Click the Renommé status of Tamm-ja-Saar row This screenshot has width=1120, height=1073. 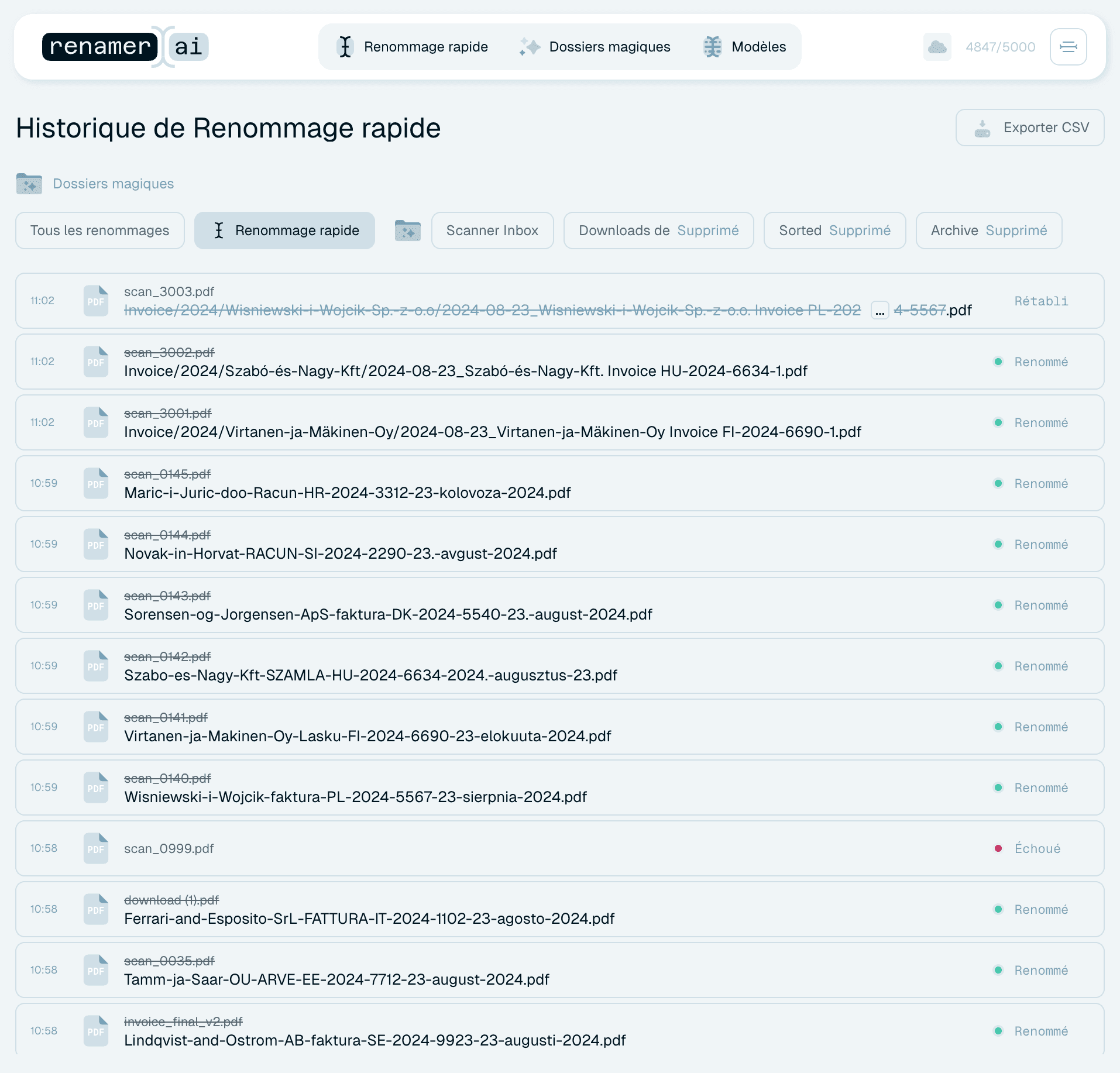pos(1041,971)
